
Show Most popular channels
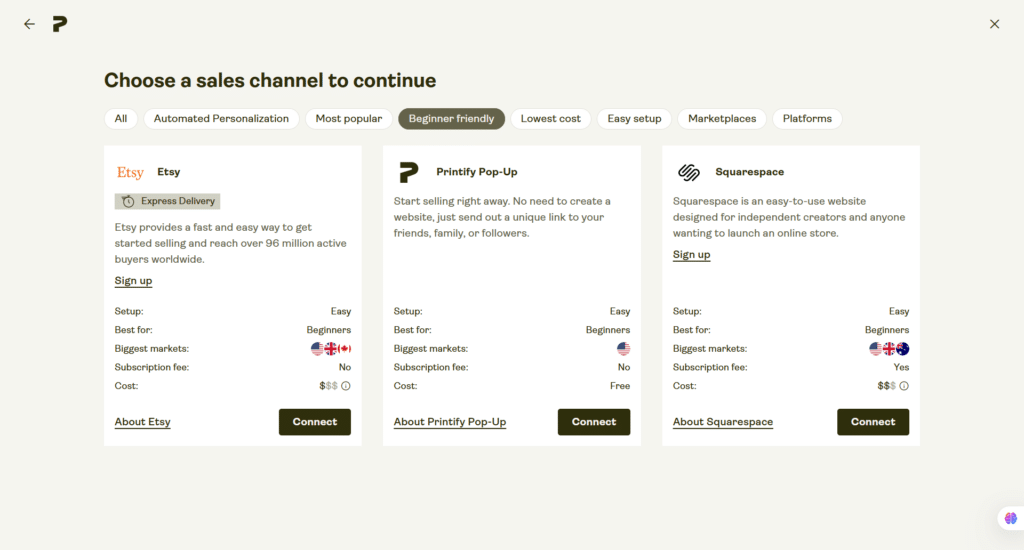pos(349,119)
